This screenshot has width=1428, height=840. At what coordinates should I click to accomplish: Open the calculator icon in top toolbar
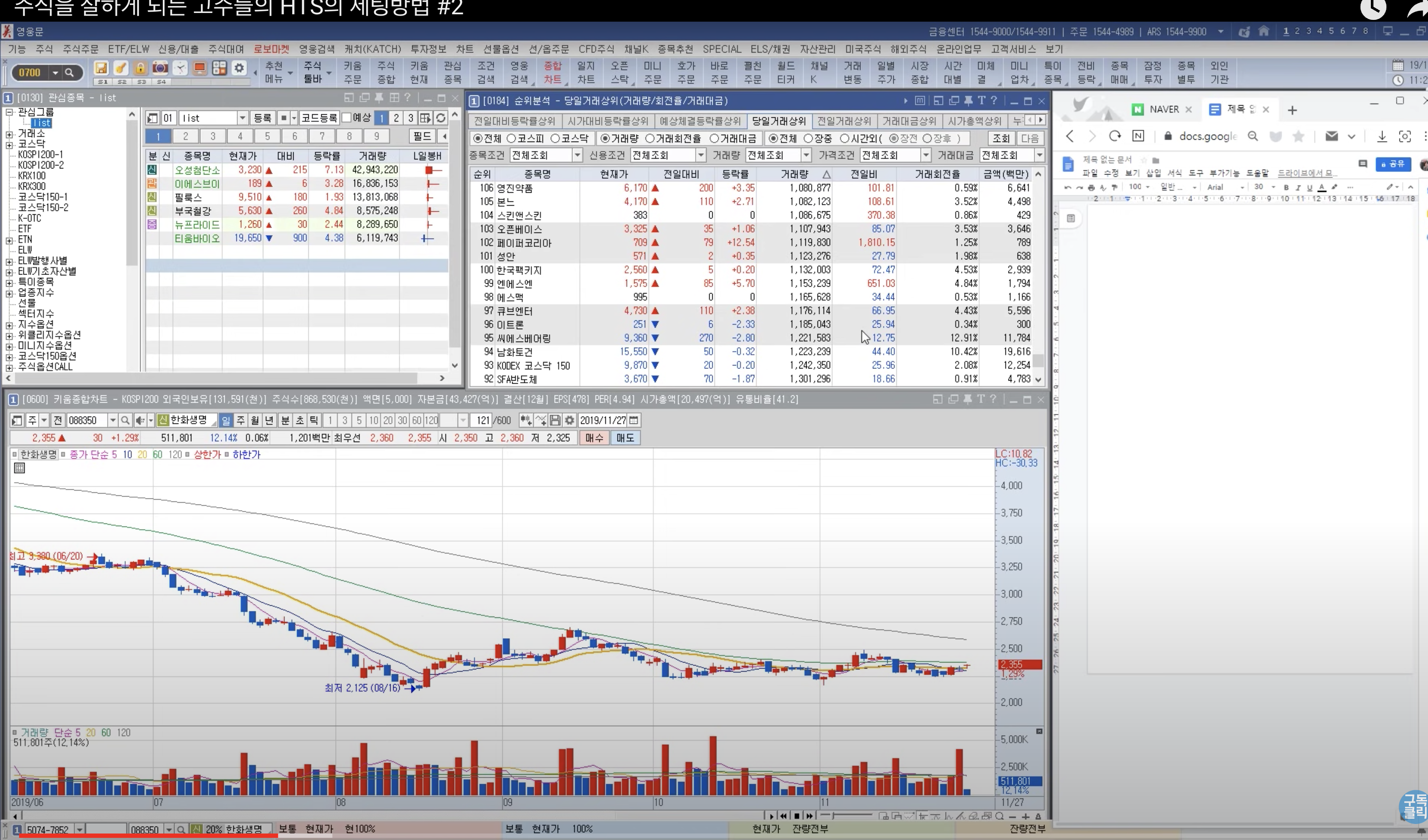click(x=219, y=68)
